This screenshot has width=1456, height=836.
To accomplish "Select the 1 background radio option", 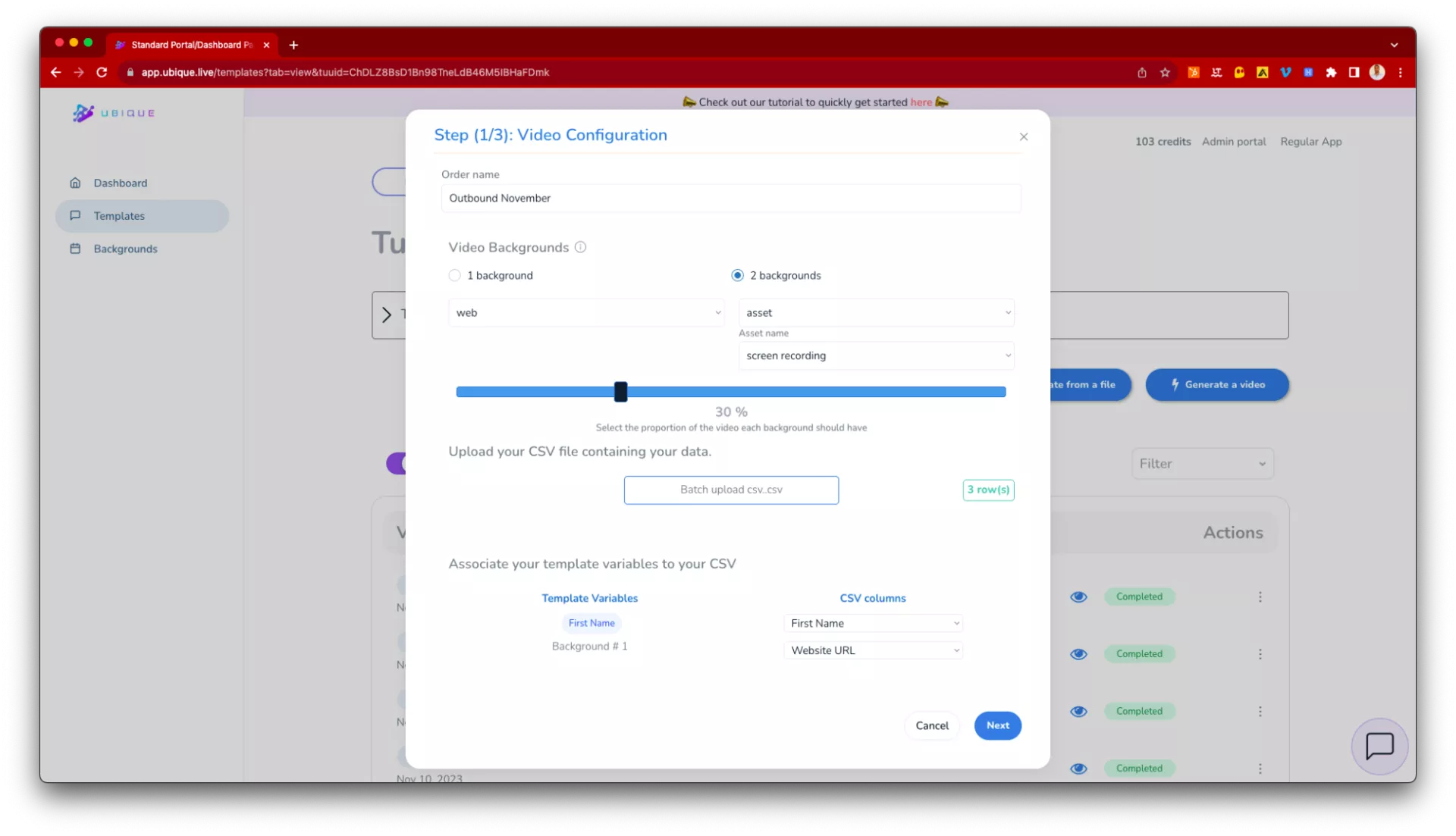I will 454,276.
